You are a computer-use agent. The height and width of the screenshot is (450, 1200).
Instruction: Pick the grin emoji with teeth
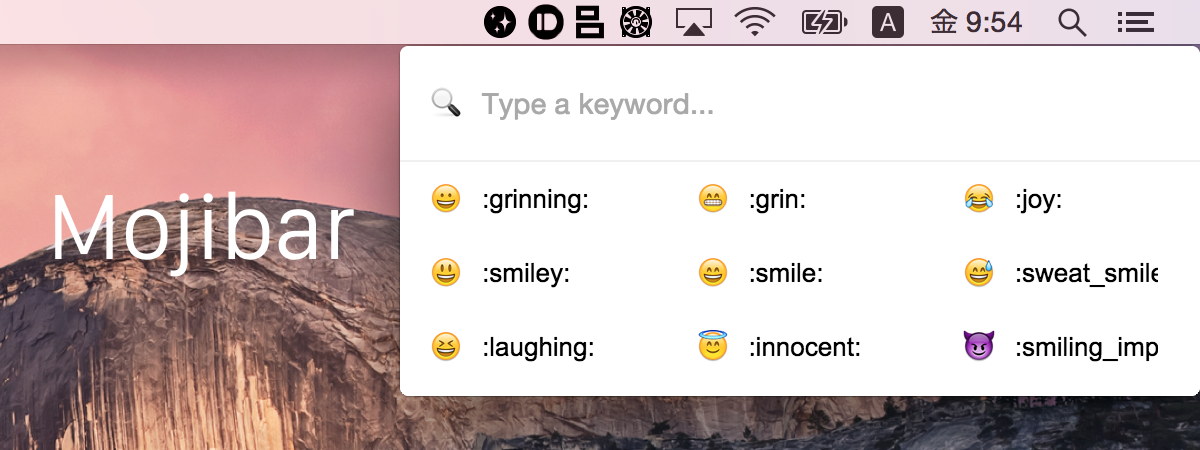pos(712,199)
